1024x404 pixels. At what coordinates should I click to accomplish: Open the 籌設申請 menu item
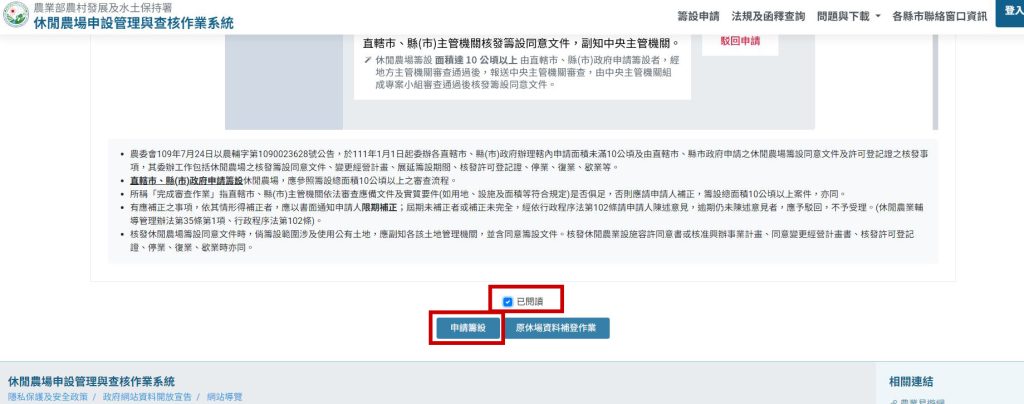coord(698,16)
